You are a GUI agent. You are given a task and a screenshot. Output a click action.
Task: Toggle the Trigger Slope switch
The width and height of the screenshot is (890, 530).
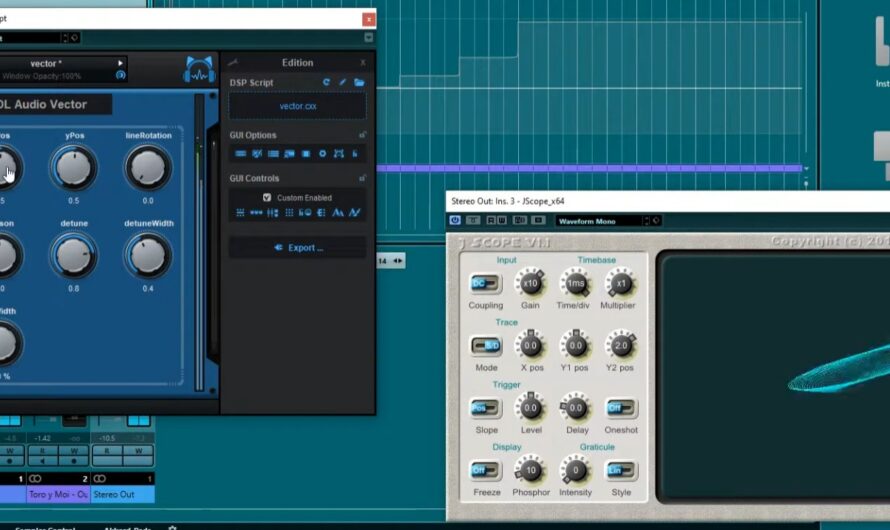(x=485, y=408)
